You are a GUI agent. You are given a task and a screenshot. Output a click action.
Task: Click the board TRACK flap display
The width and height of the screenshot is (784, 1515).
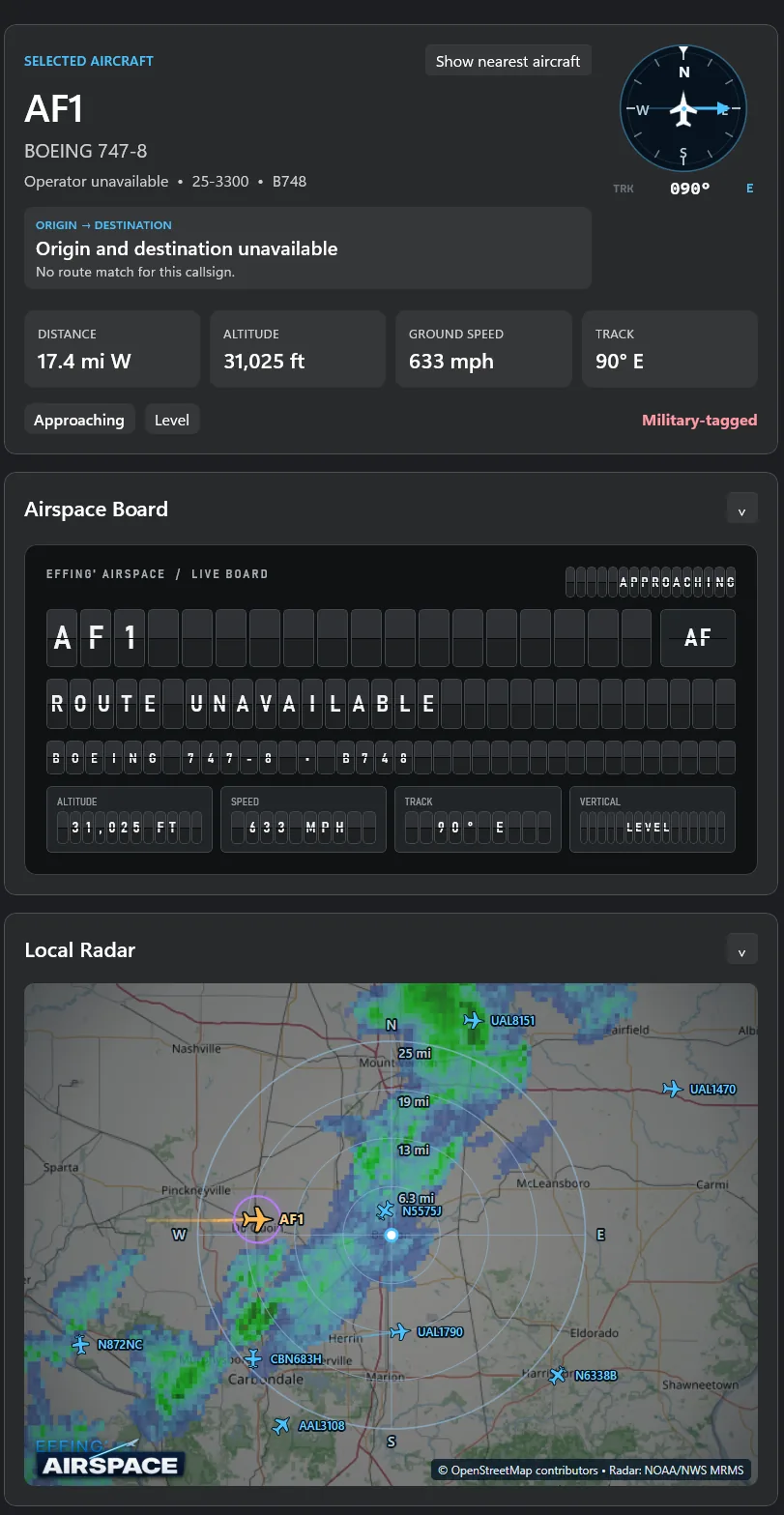pos(478,819)
